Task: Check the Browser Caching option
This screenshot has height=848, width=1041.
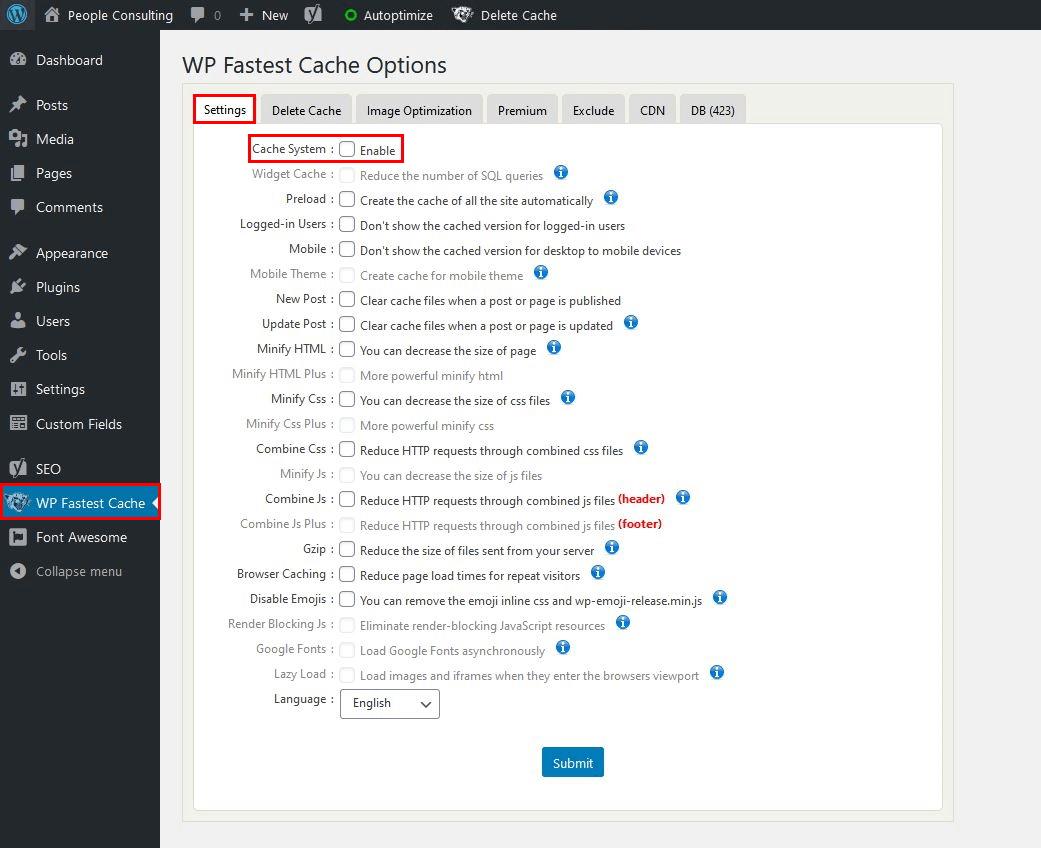Action: click(x=346, y=574)
